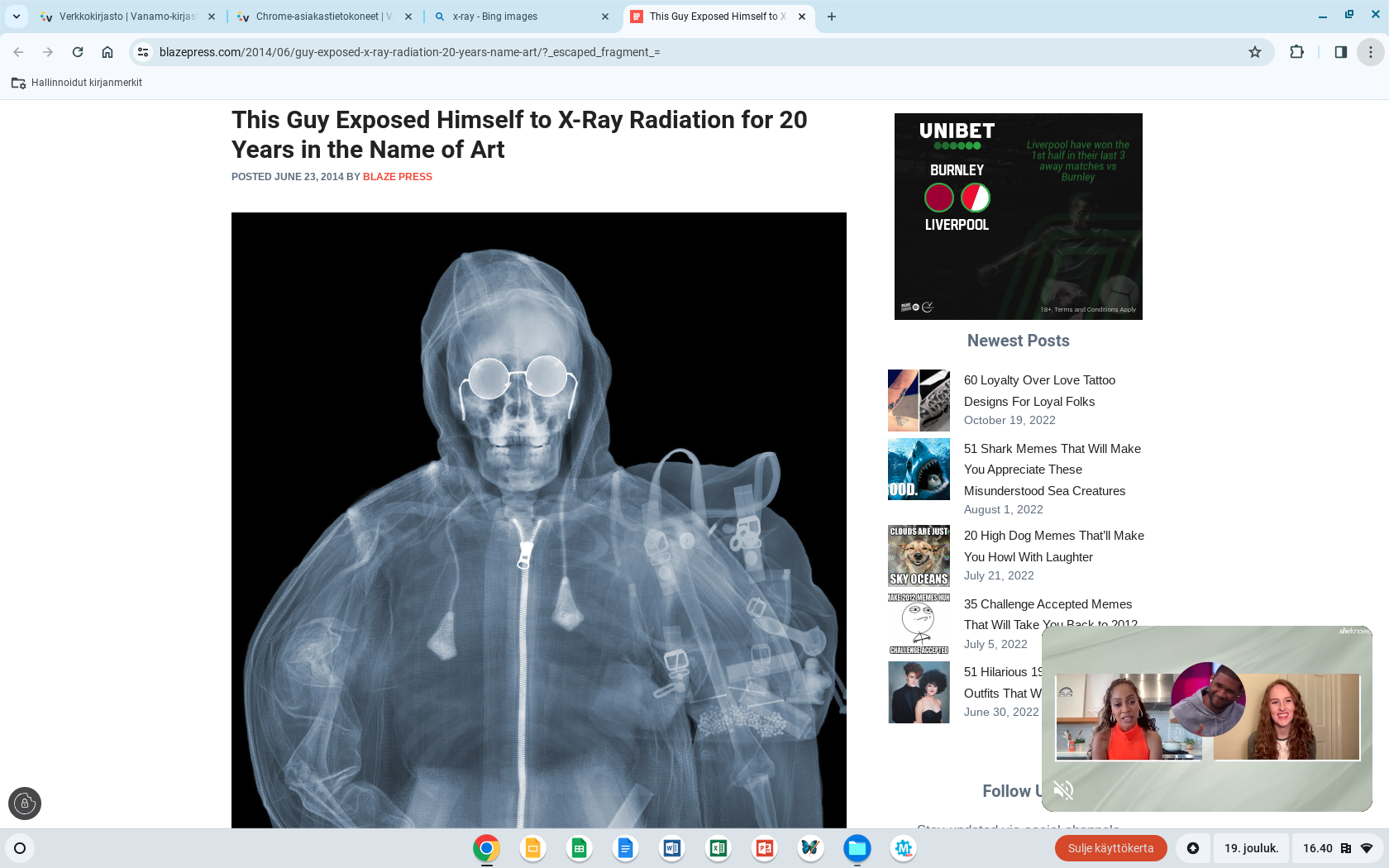Open the privacy lock floating button
1389x868 pixels.
(25, 804)
